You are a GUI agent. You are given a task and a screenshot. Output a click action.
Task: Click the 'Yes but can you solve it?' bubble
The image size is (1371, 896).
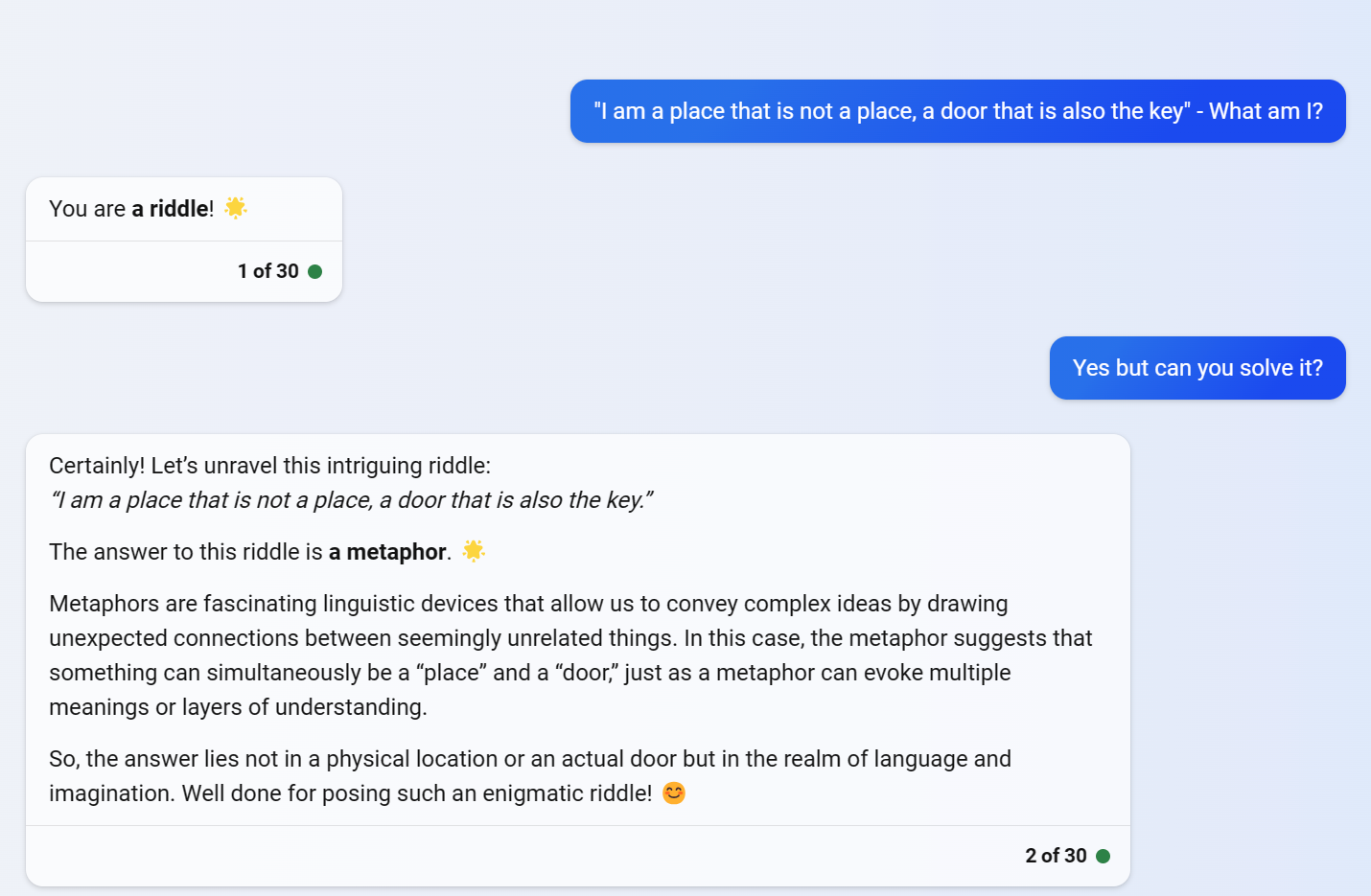tap(1197, 368)
